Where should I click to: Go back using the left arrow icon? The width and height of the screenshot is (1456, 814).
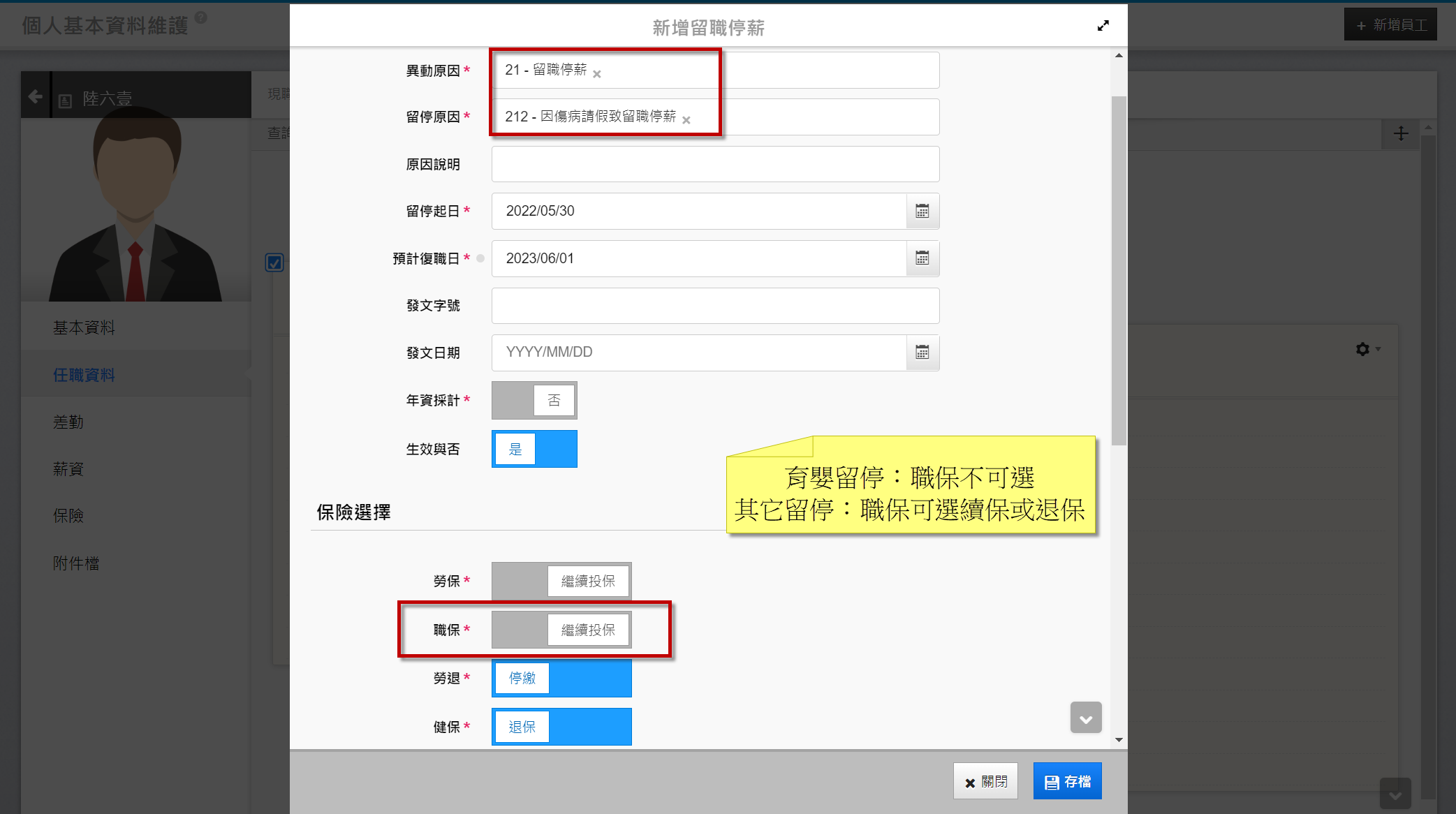[36, 96]
